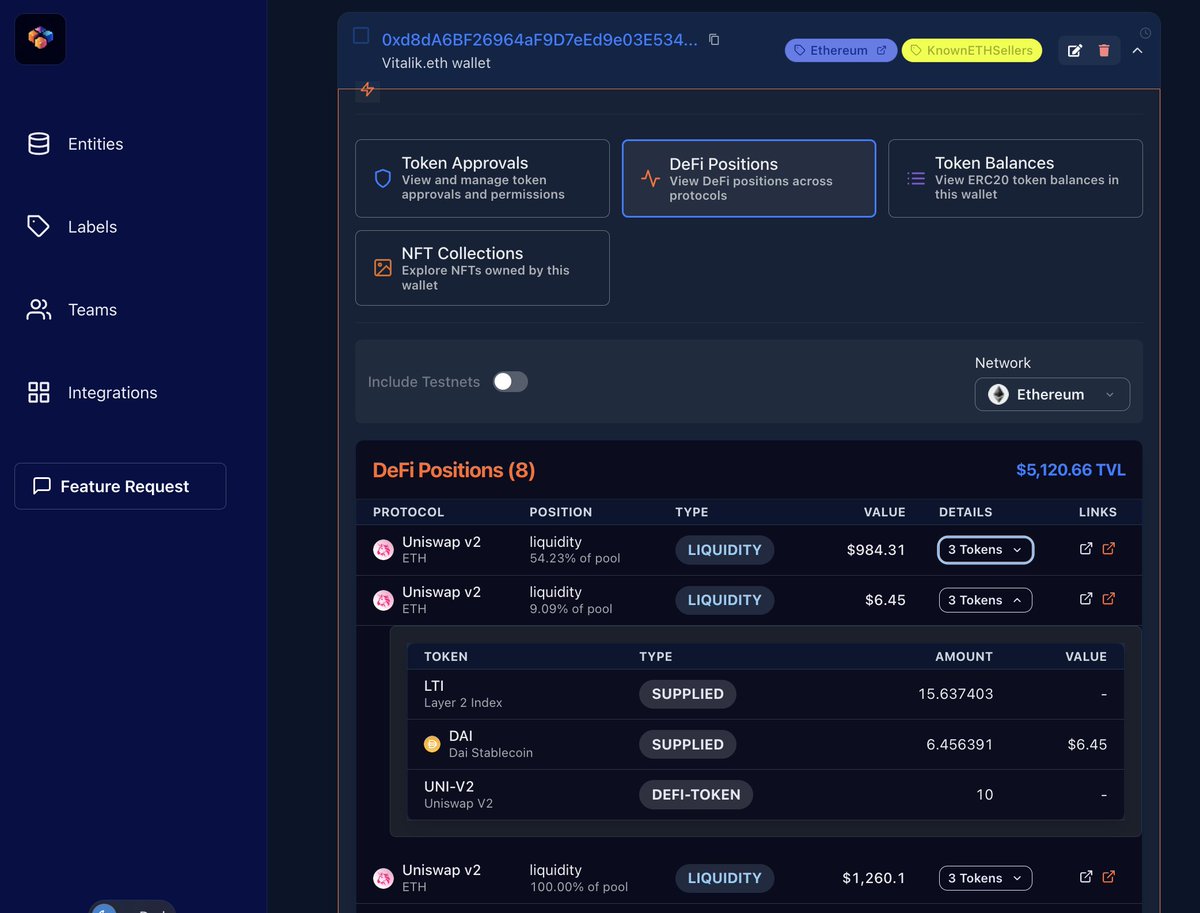Delete the wallet via the red trash icon
1200x913 pixels.
point(1105,50)
